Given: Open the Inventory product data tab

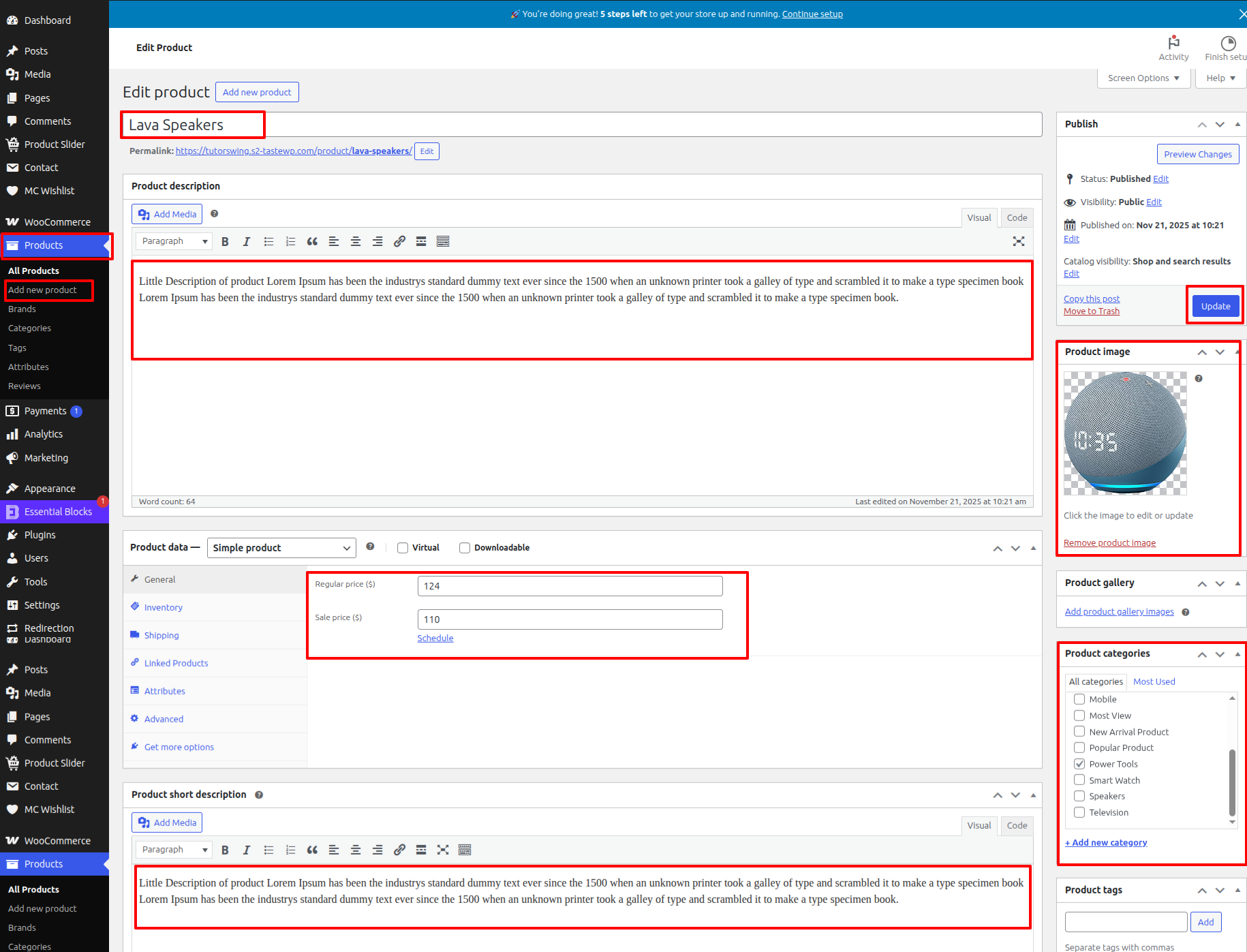Looking at the screenshot, I should point(164,607).
